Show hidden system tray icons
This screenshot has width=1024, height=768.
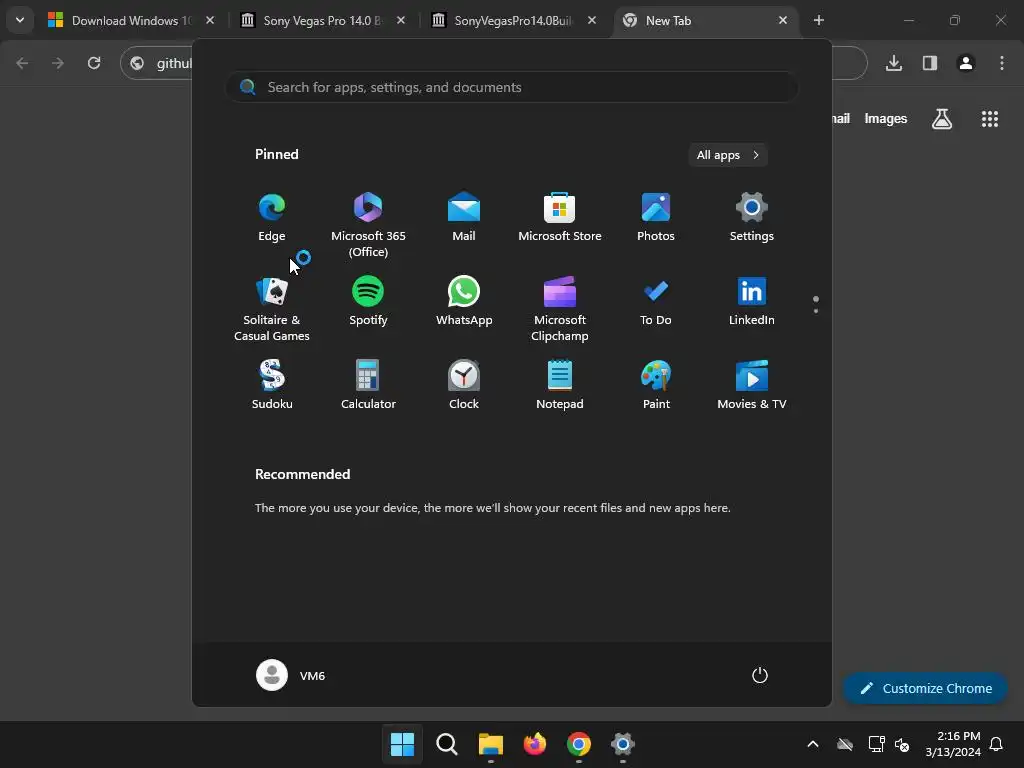coord(812,744)
